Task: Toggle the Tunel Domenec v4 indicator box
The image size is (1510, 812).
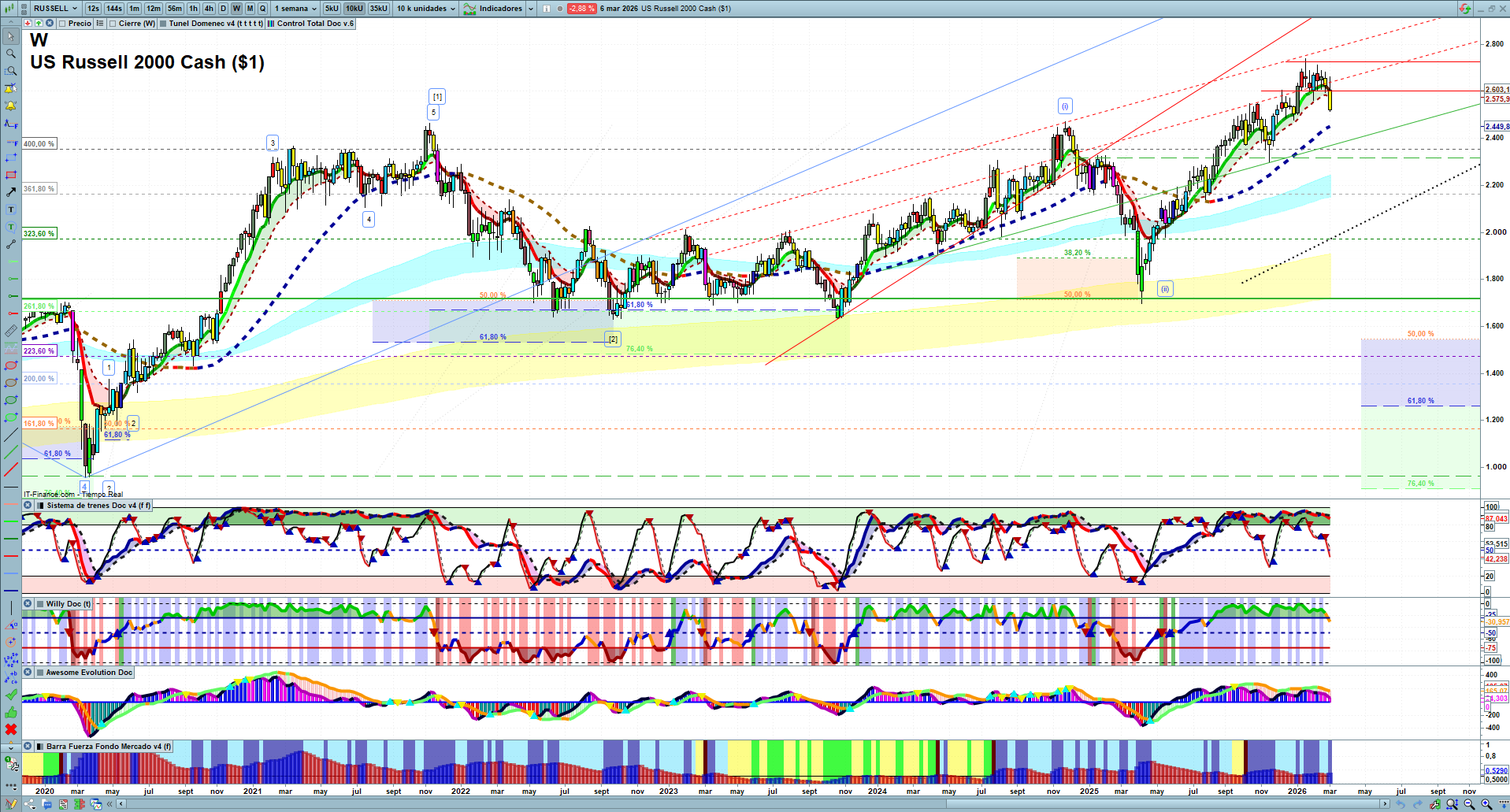Action: (163, 24)
